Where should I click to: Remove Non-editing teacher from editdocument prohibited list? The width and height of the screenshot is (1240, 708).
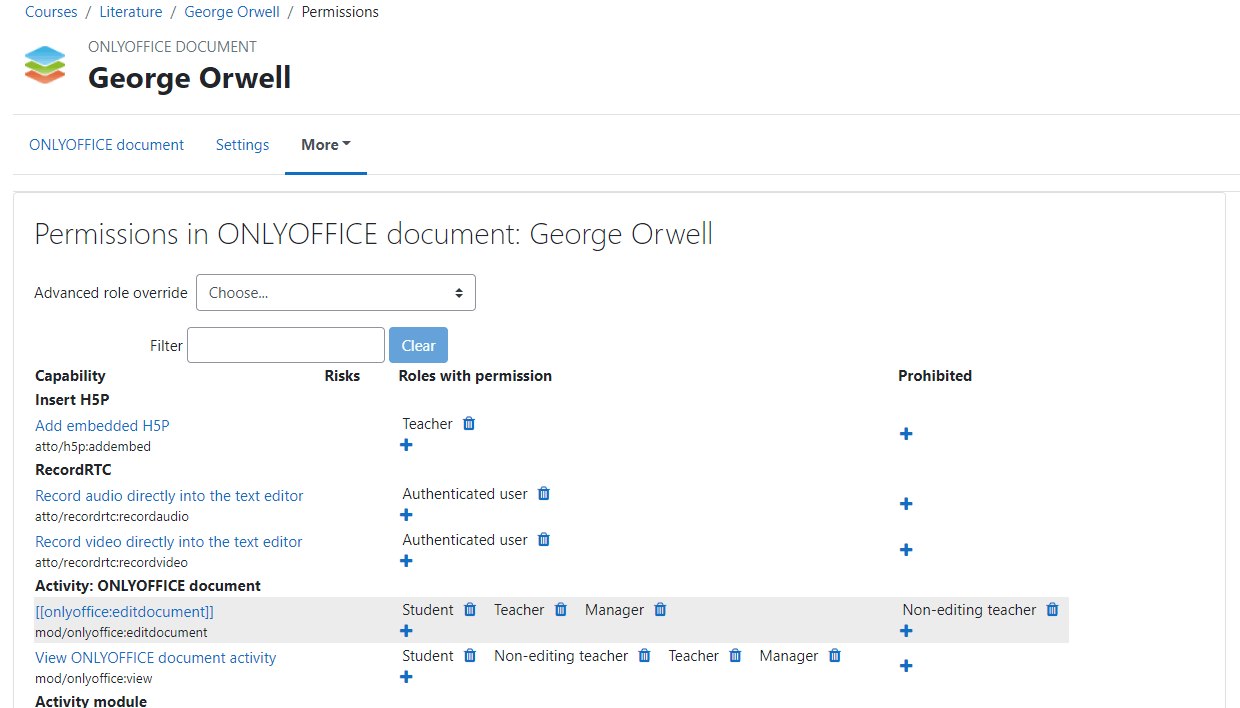point(1052,610)
